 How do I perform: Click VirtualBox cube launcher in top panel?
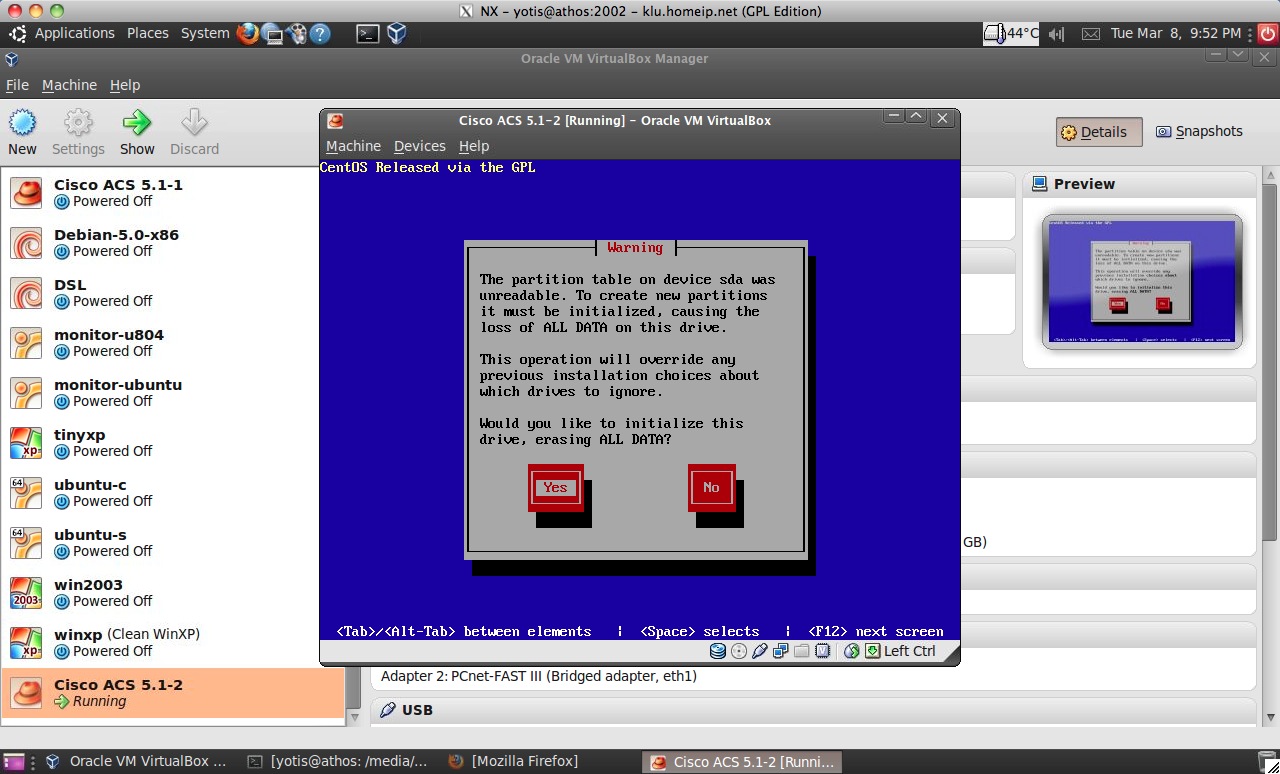tap(397, 33)
